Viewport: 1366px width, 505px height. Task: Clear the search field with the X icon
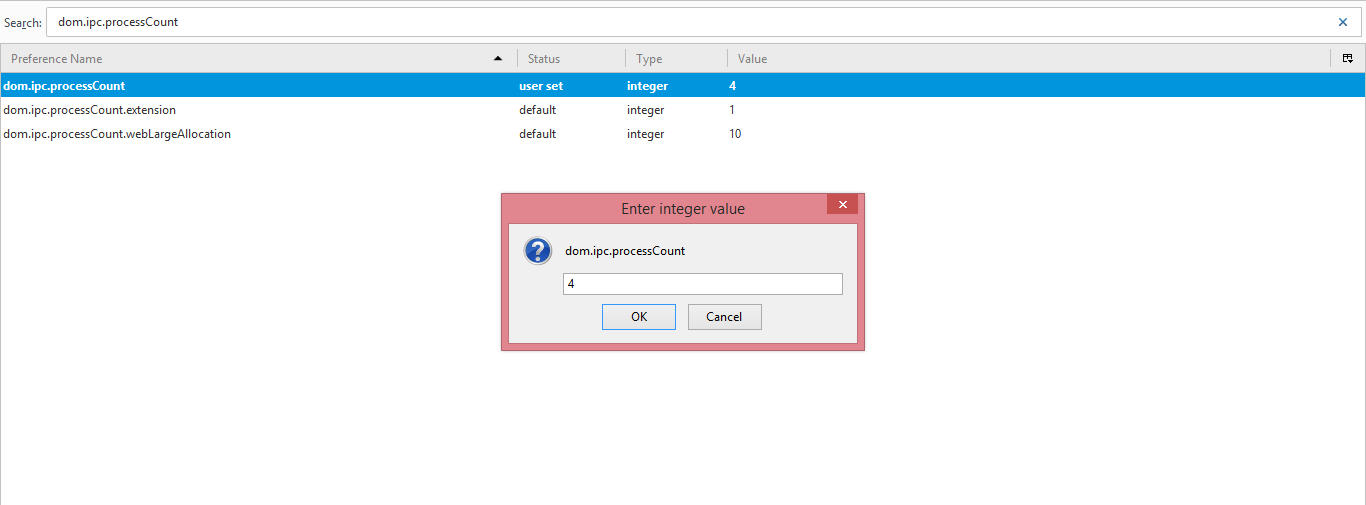pyautogui.click(x=1343, y=22)
